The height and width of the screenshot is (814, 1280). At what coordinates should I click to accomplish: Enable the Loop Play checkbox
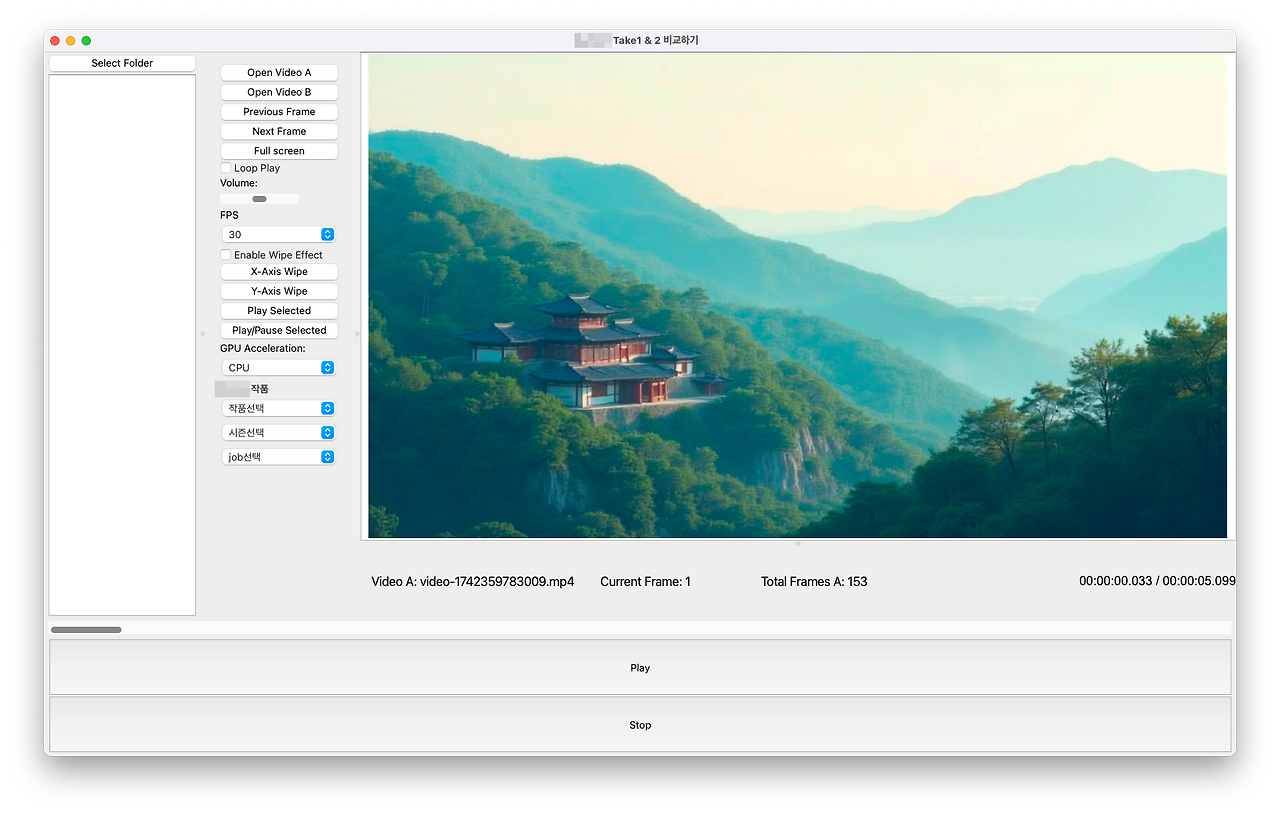(226, 168)
